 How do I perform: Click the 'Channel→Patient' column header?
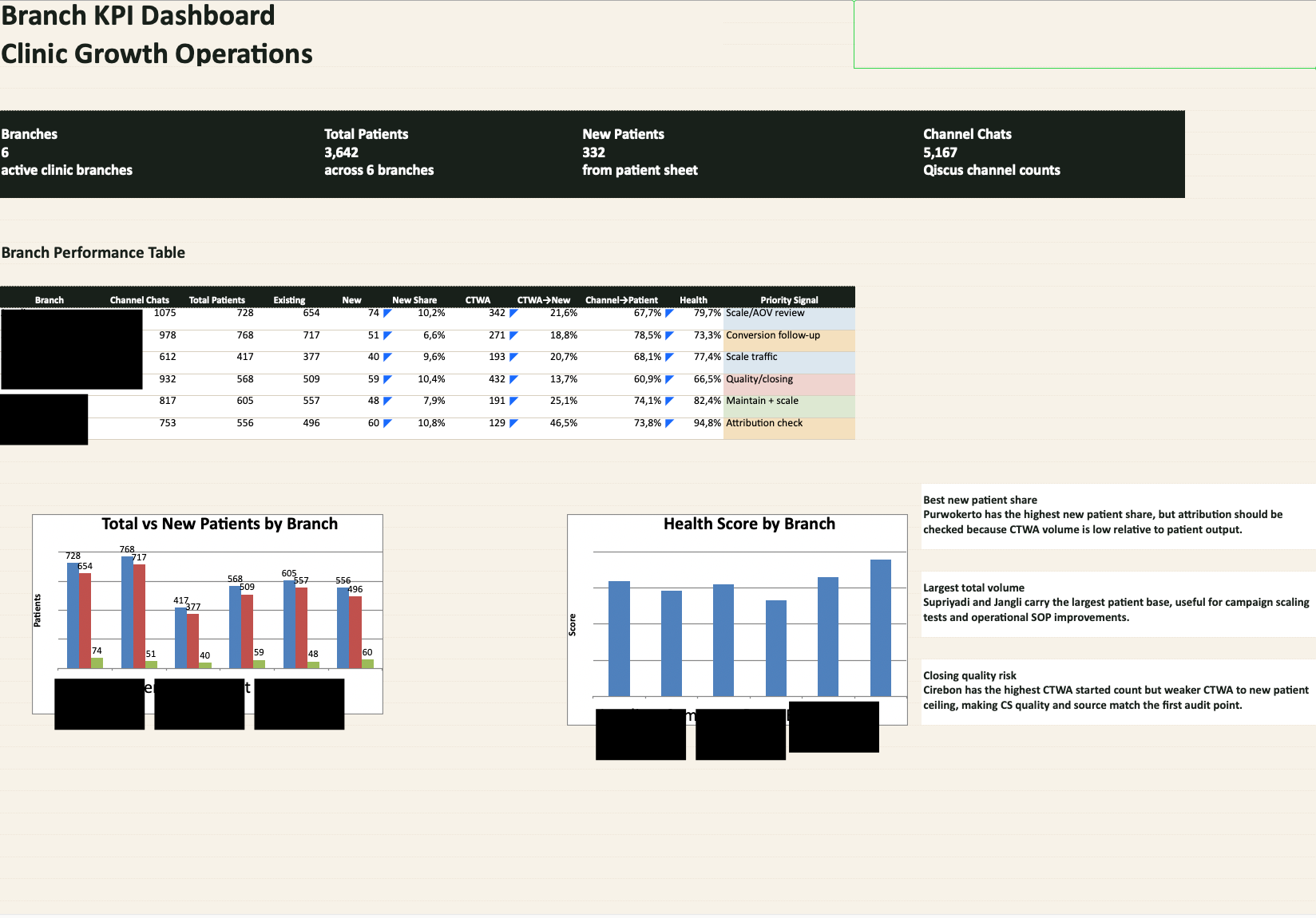[x=621, y=300]
